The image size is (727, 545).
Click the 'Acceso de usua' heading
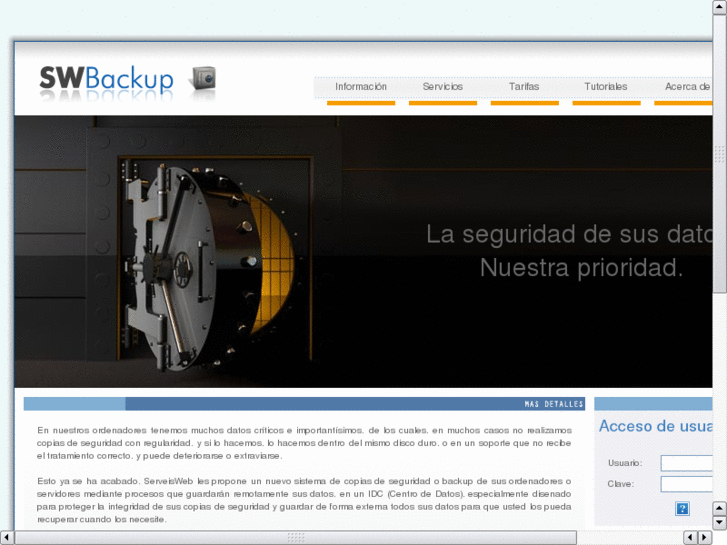click(x=656, y=426)
